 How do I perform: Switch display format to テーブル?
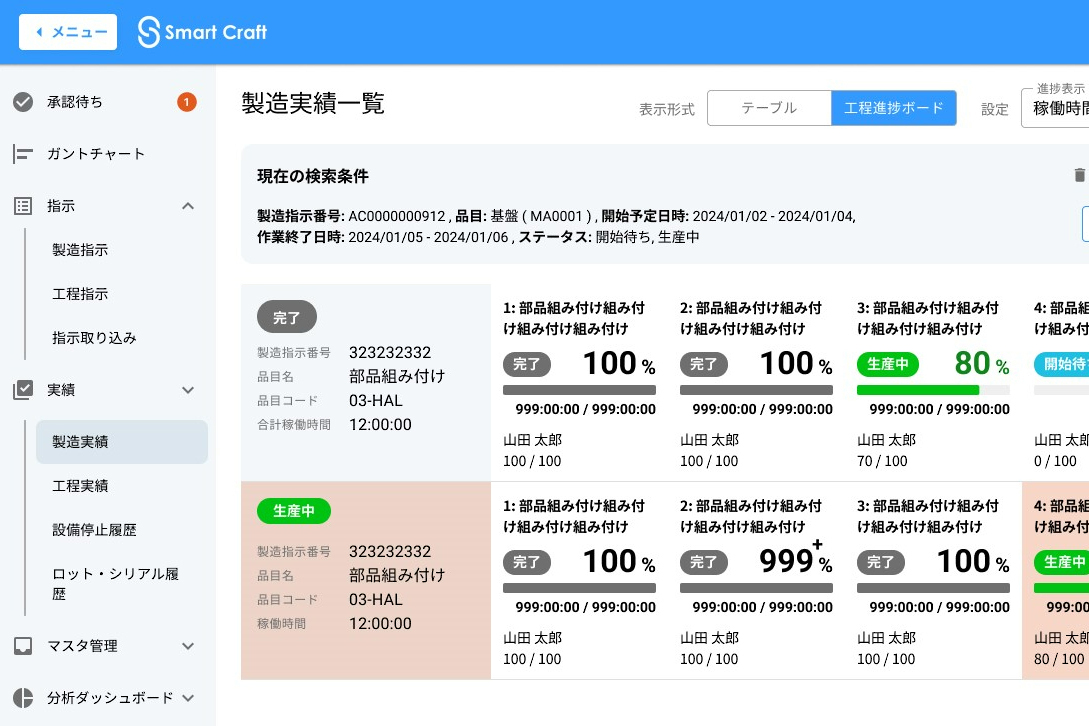[x=768, y=108]
